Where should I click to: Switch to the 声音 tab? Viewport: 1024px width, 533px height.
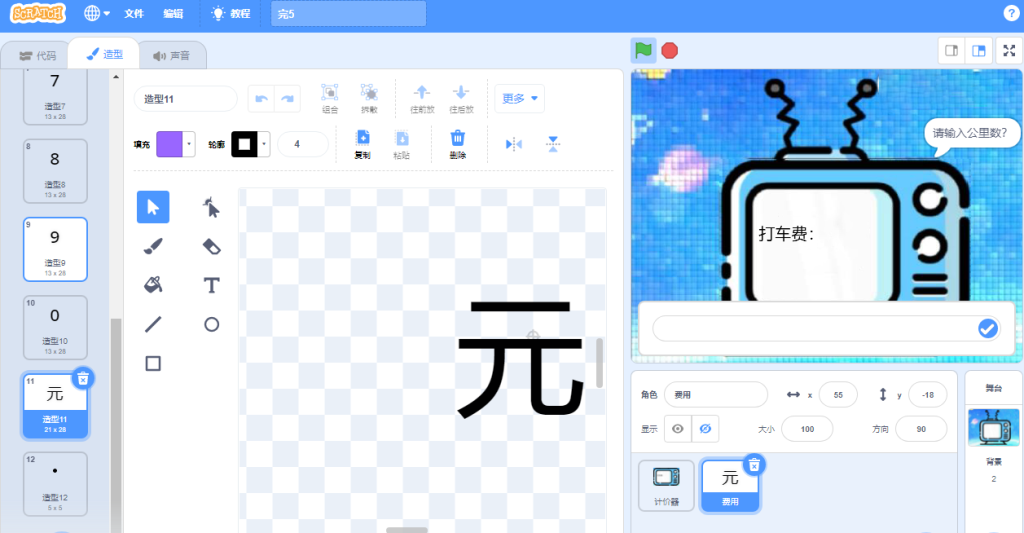172,55
